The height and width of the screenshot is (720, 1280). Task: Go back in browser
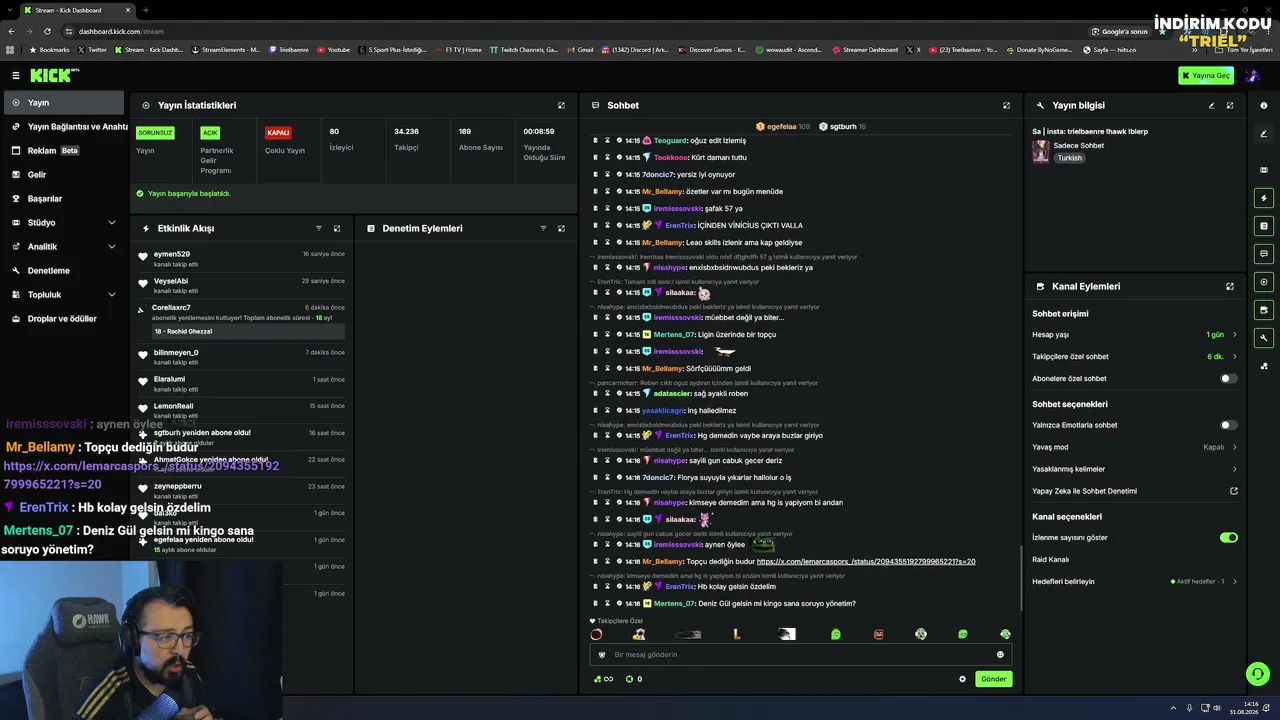click(12, 31)
